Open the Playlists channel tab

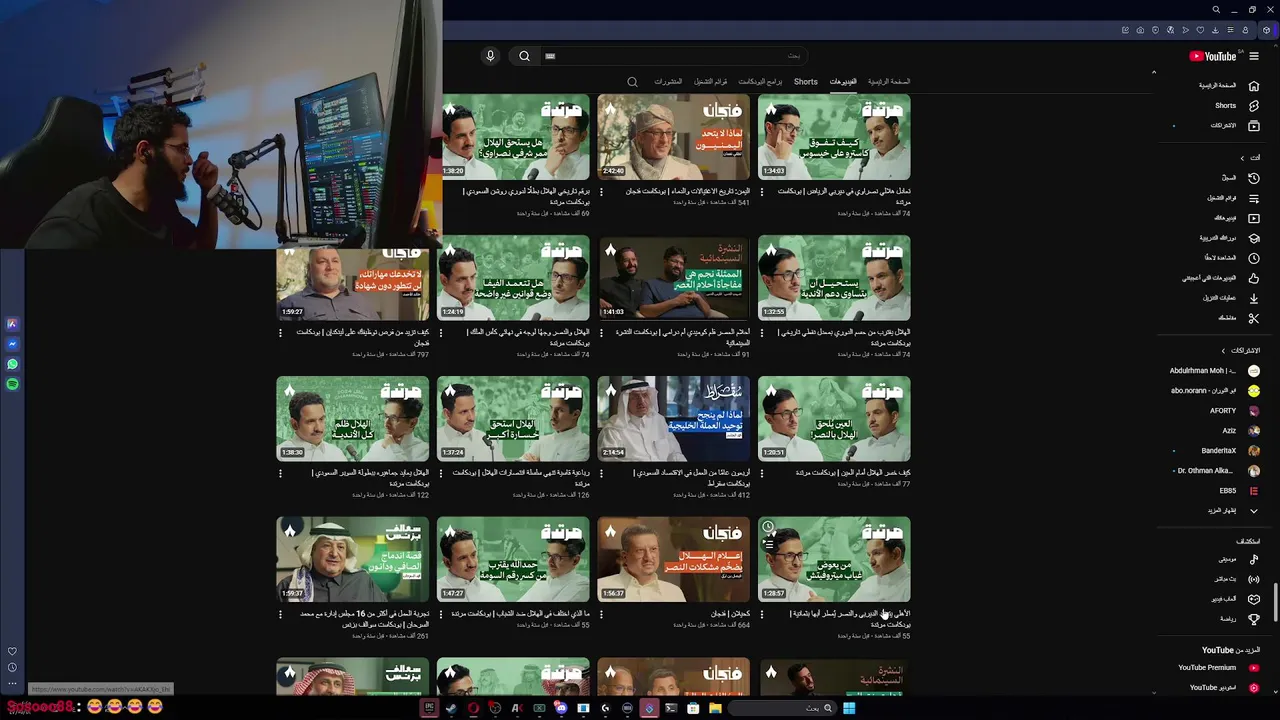pyautogui.click(x=711, y=82)
